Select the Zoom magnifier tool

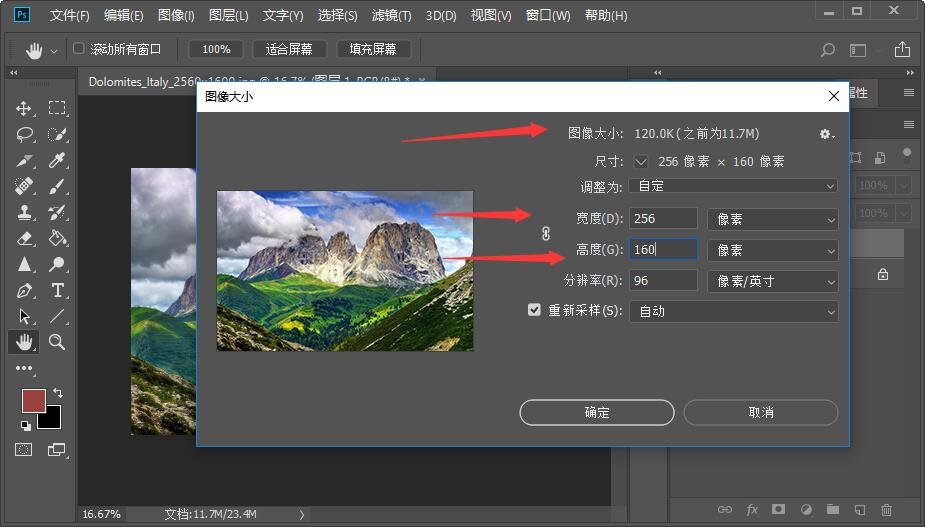(x=57, y=342)
